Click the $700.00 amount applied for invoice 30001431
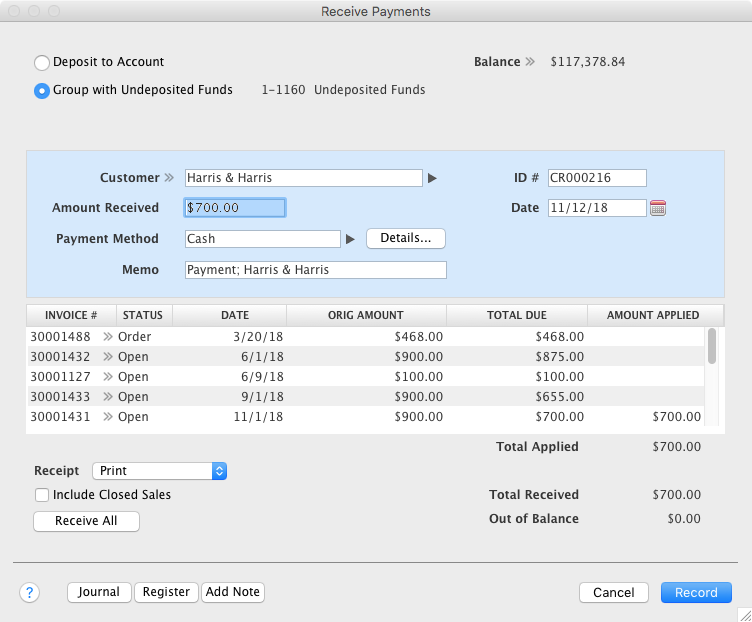Screen dimensions: 752x622 point(676,417)
